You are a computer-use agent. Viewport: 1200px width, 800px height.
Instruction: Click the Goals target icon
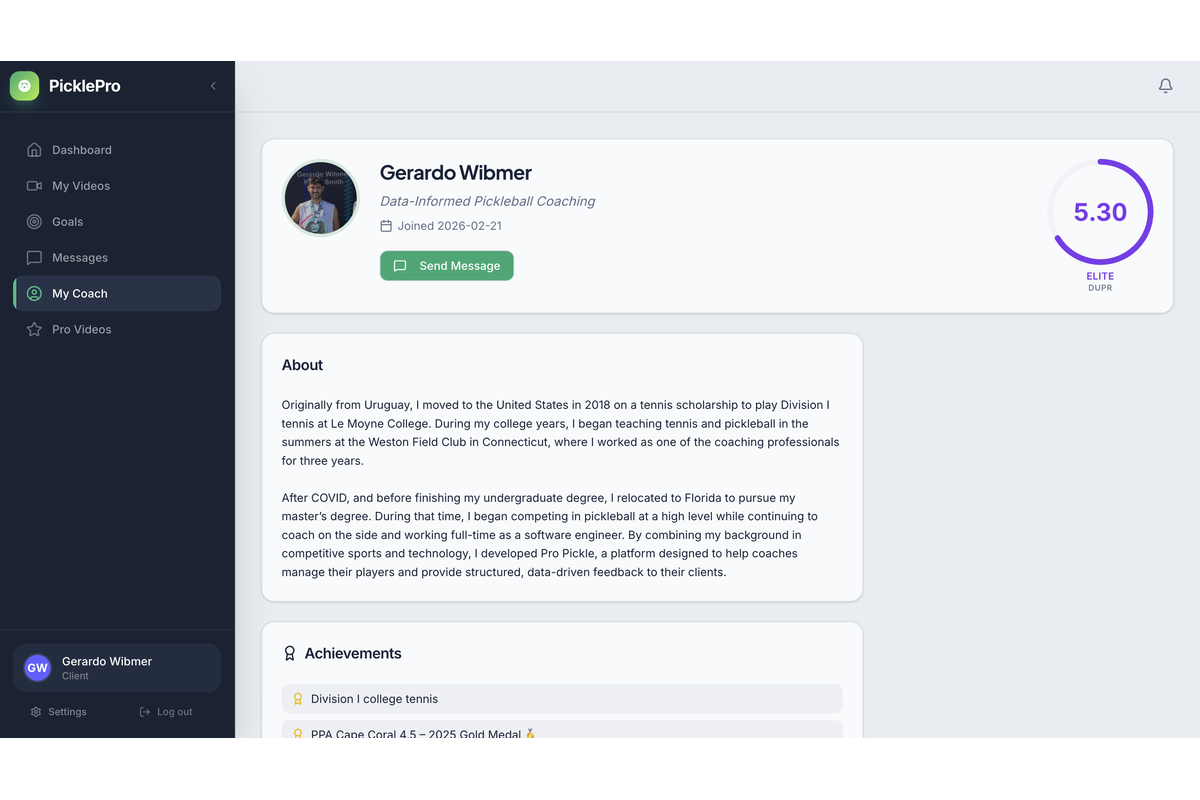pyautogui.click(x=34, y=222)
